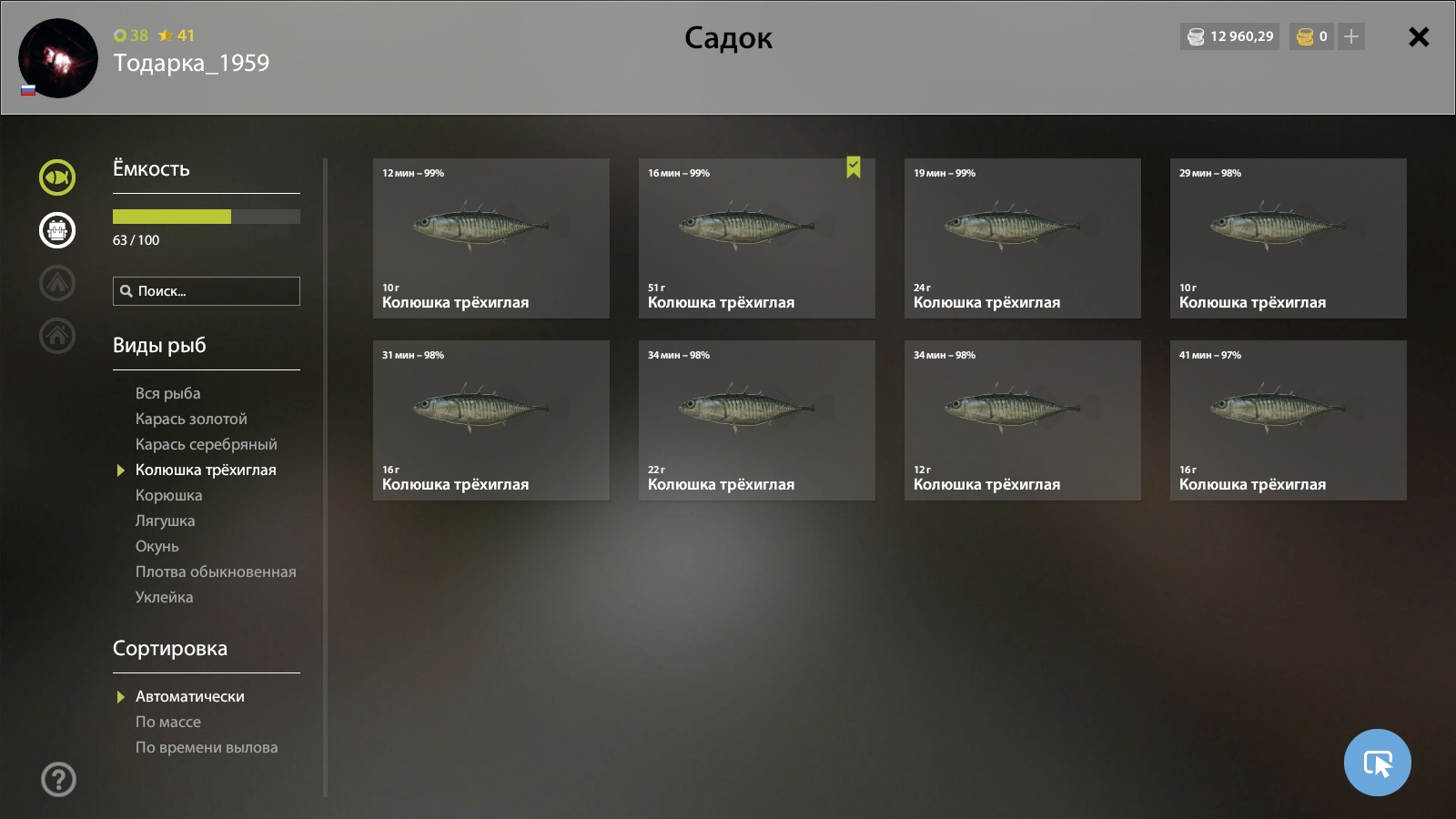This screenshot has height=819, width=1456.
Task: Select sorting По времени вылова
Action: [207, 747]
